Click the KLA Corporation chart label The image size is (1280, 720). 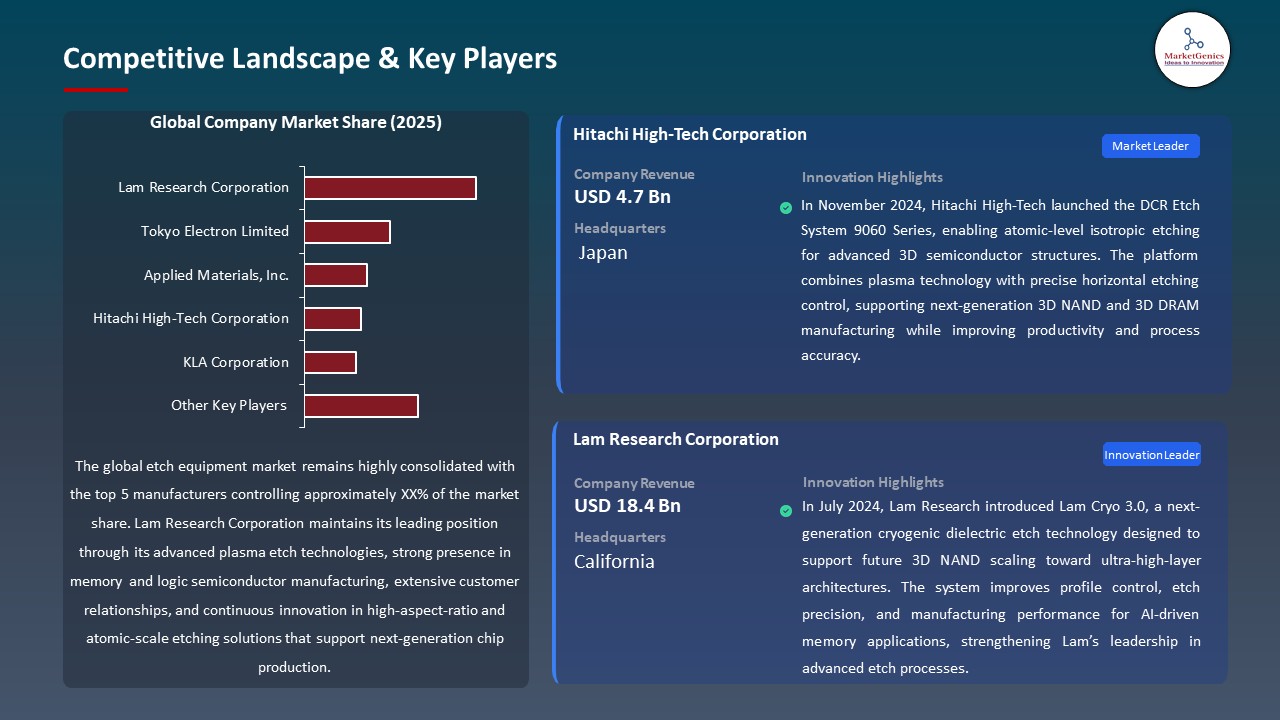236,362
